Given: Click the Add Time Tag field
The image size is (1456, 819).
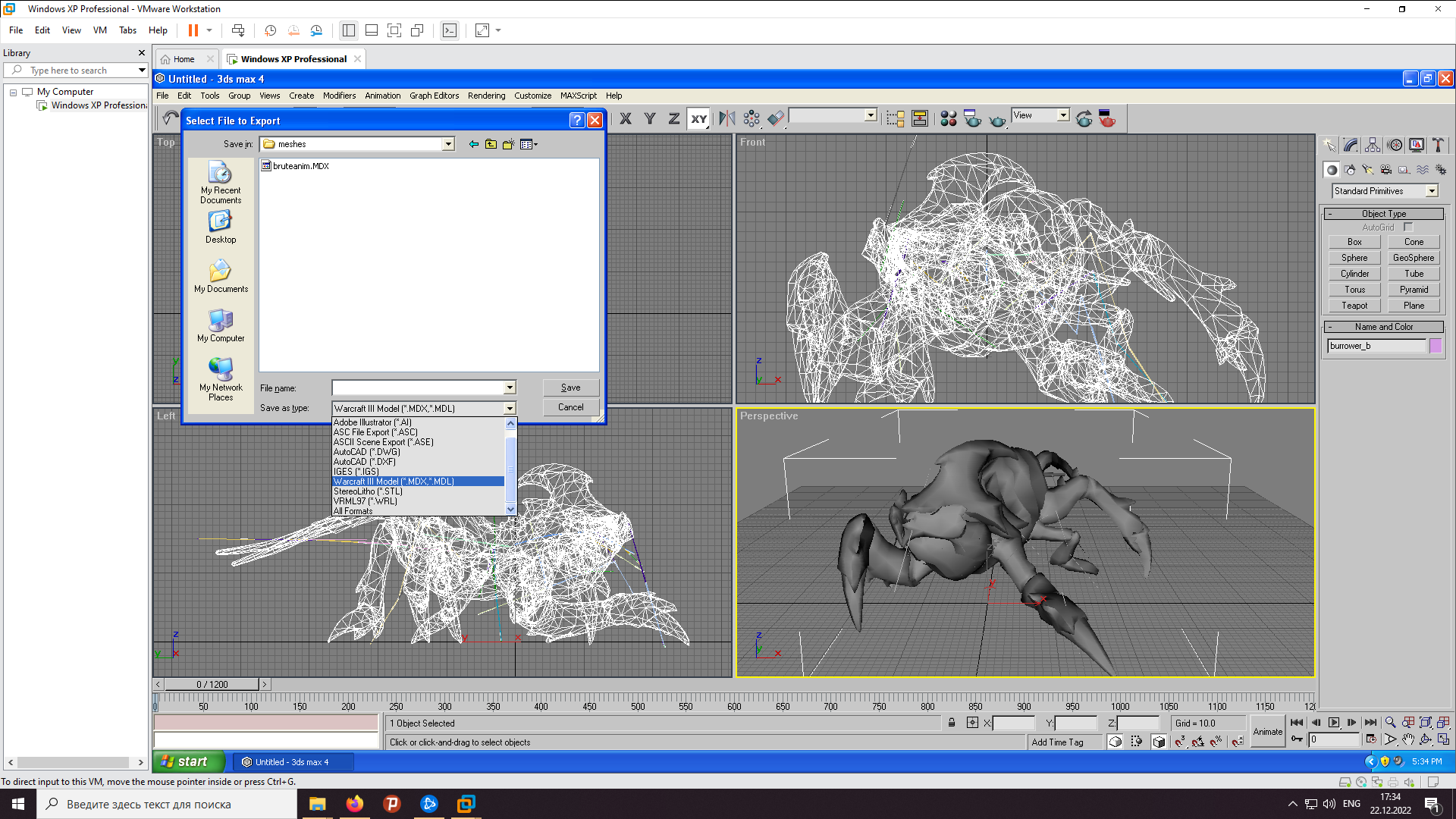Looking at the screenshot, I should coord(1065,742).
